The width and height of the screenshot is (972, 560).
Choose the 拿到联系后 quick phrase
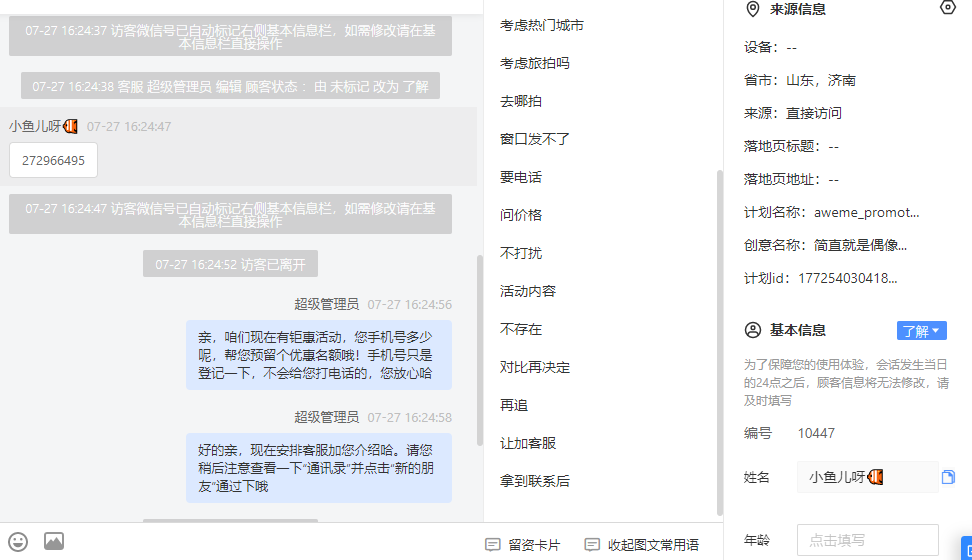534,481
